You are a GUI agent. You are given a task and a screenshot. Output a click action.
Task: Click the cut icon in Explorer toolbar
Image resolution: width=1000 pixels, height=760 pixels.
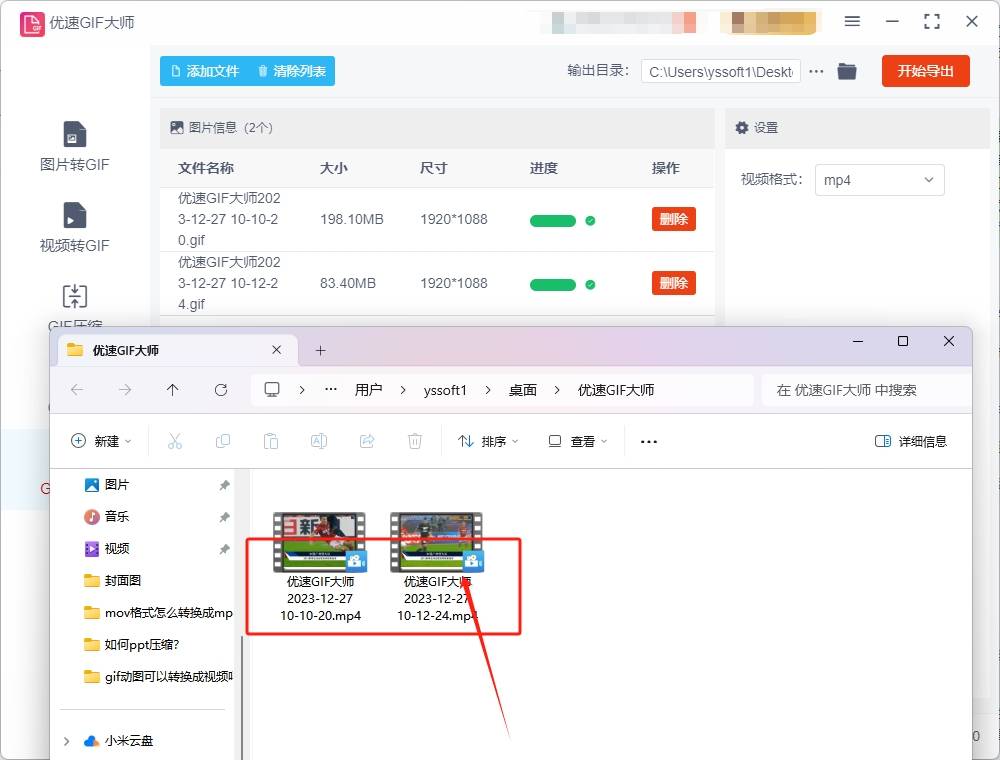(x=175, y=440)
